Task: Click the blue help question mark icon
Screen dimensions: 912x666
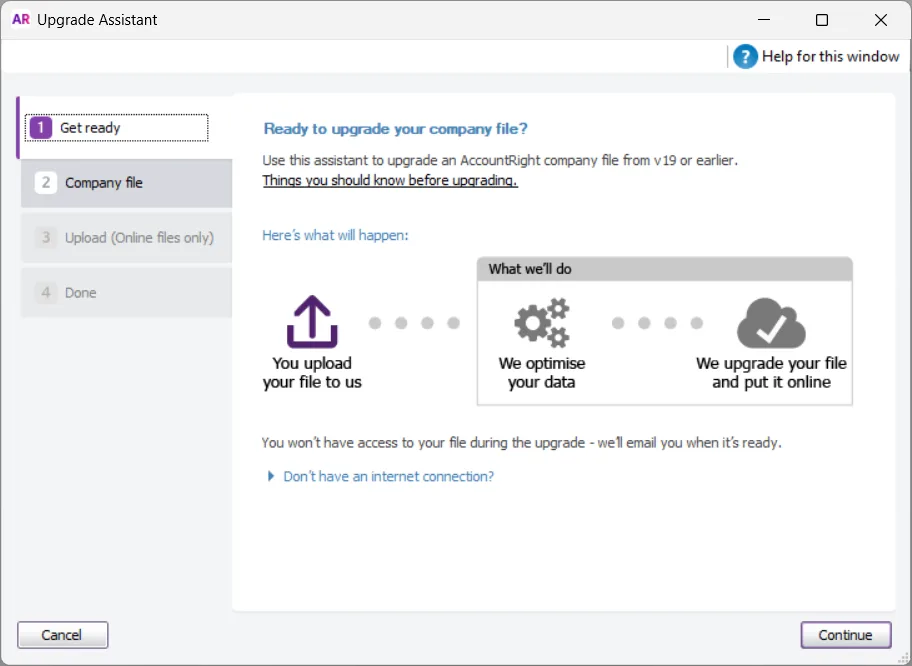Action: pos(744,56)
